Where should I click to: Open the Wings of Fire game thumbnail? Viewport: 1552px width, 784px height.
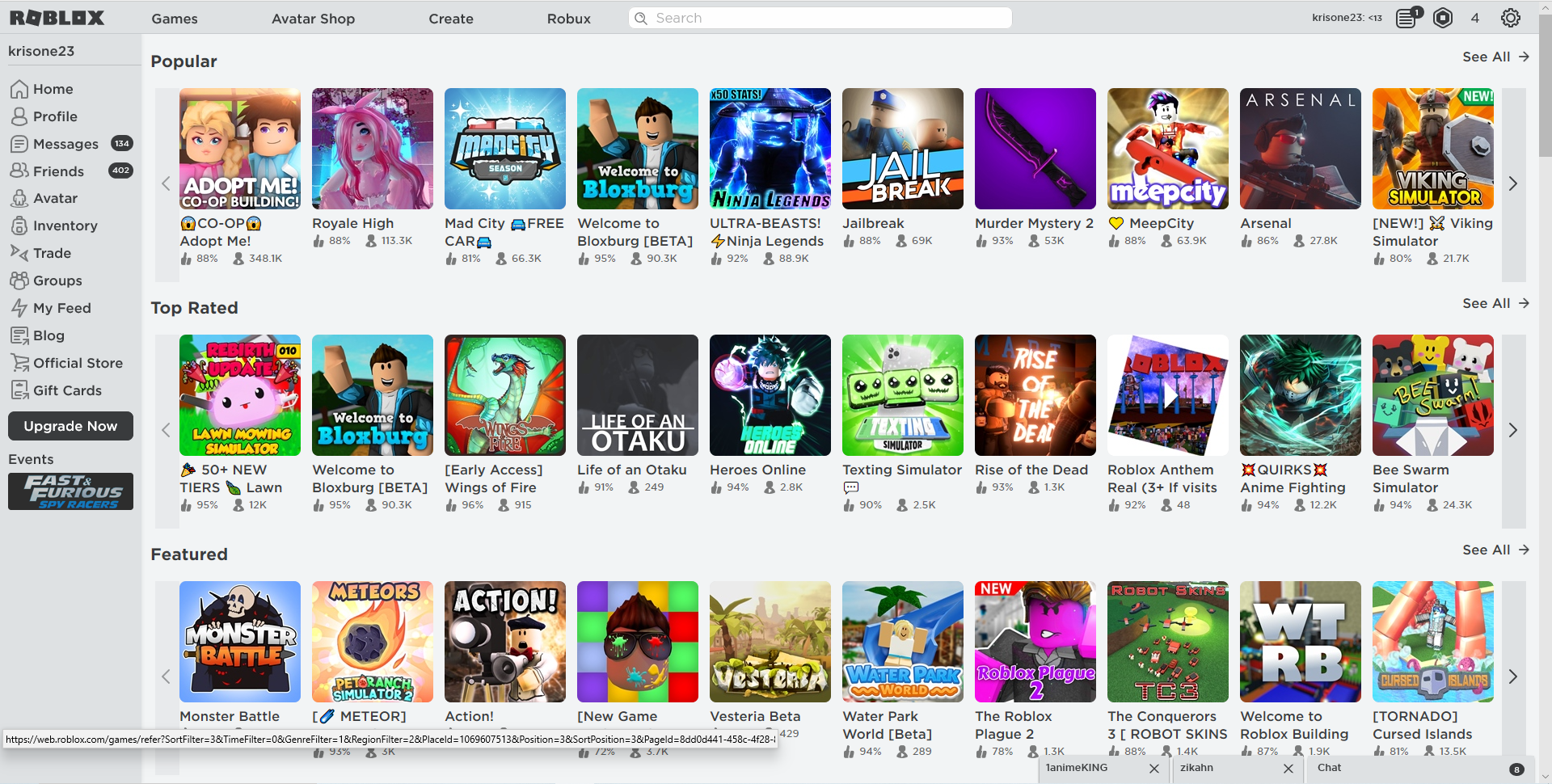point(505,395)
